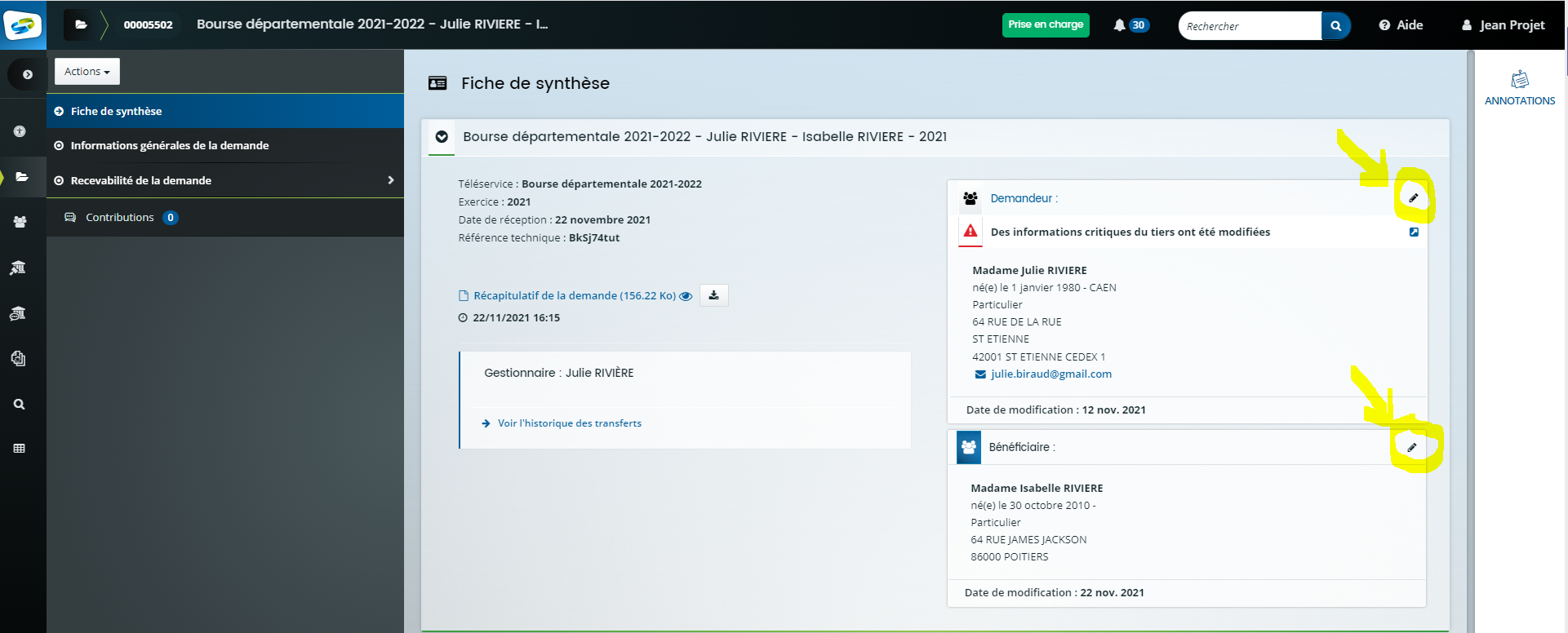Open the notifications bell with 30 badge
Viewport: 1568px width, 633px height.
pos(1130,25)
